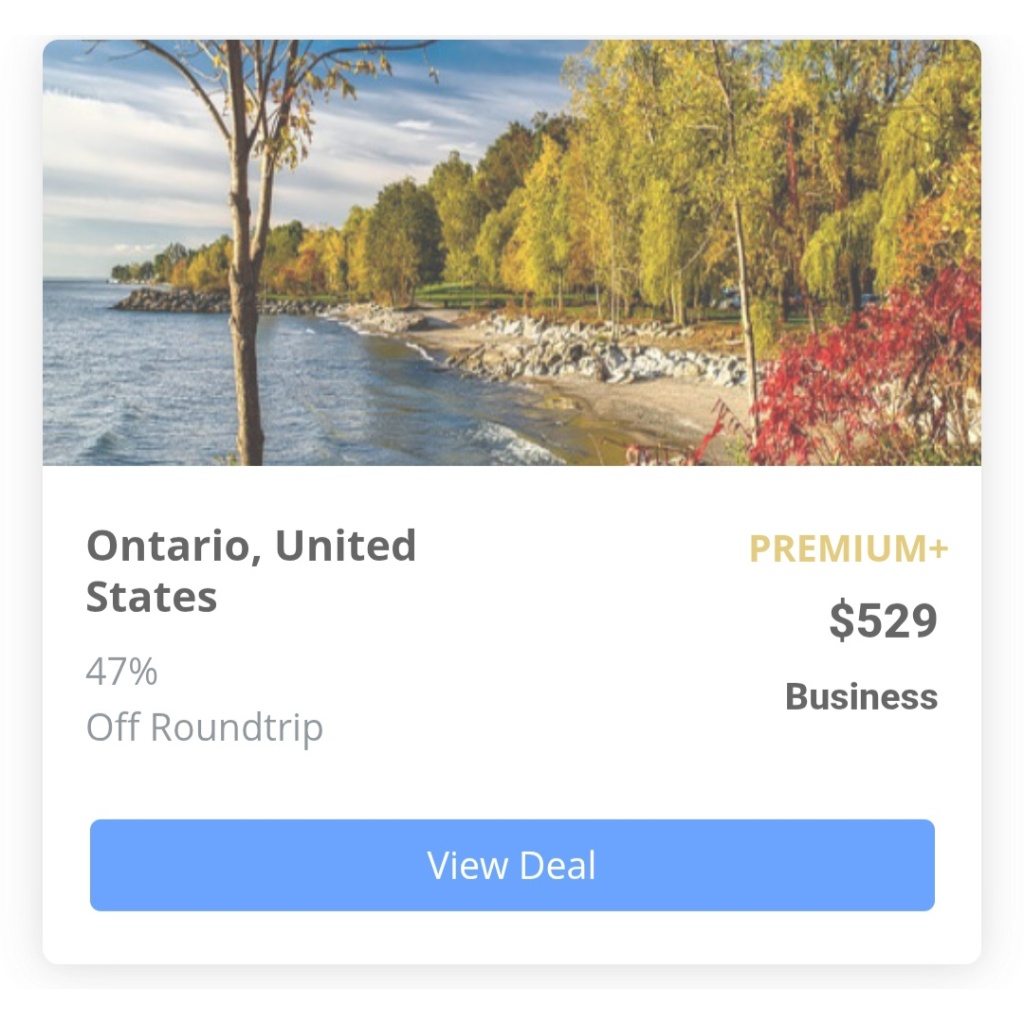Select the $529 price

(883, 620)
